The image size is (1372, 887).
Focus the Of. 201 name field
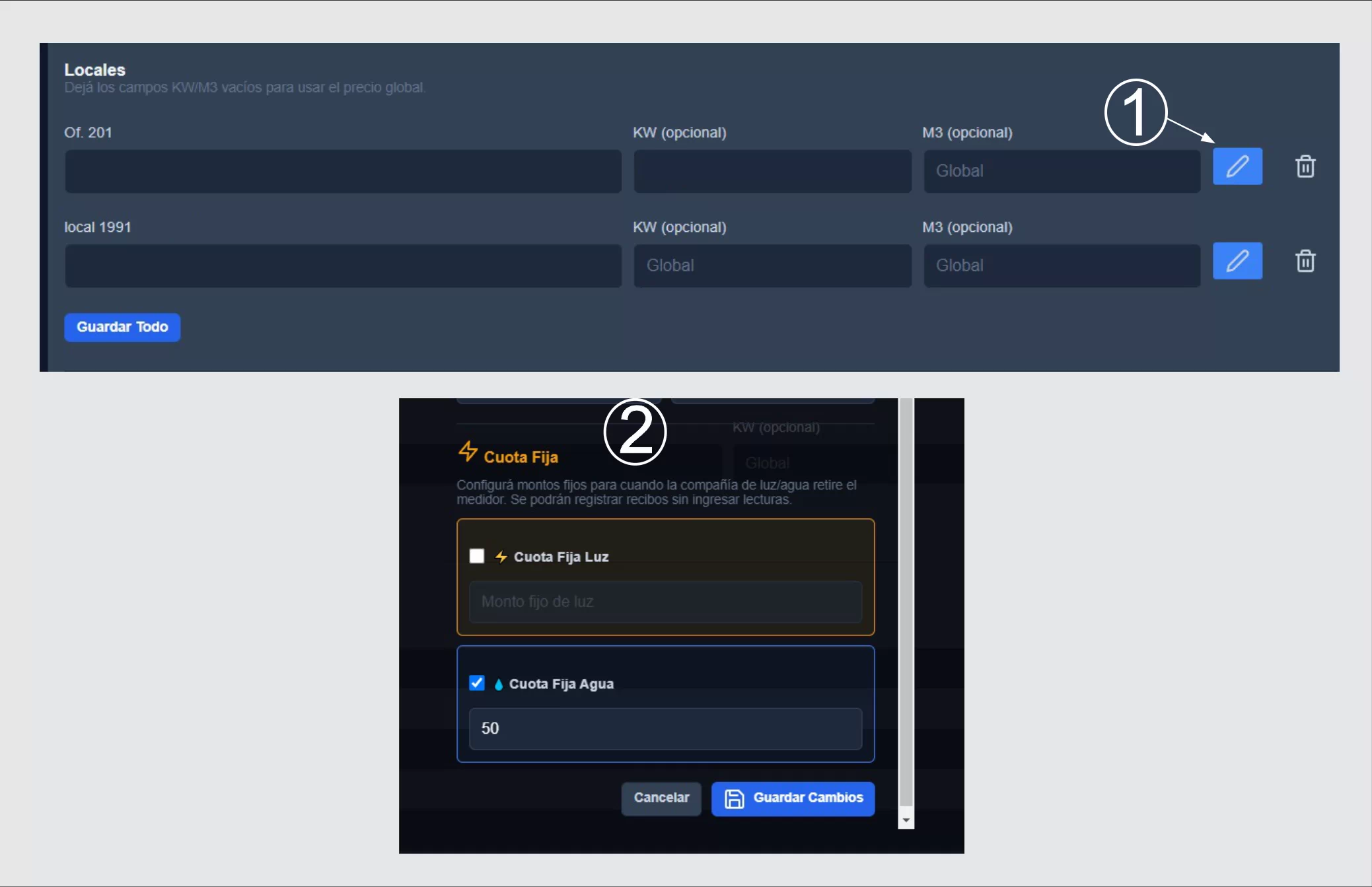click(x=343, y=171)
